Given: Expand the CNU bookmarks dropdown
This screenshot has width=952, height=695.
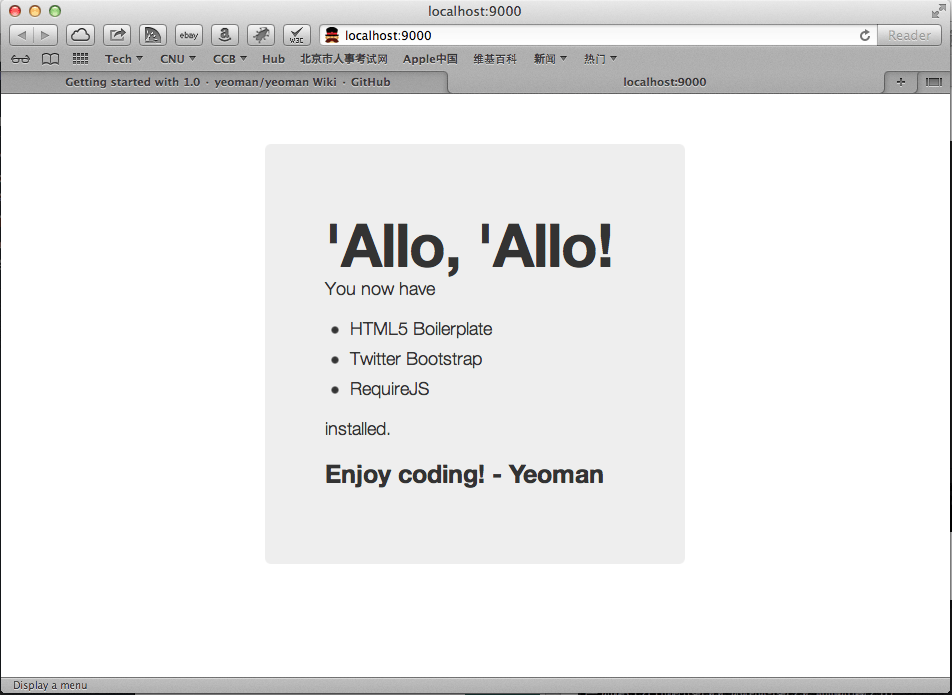Looking at the screenshot, I should click(178, 59).
